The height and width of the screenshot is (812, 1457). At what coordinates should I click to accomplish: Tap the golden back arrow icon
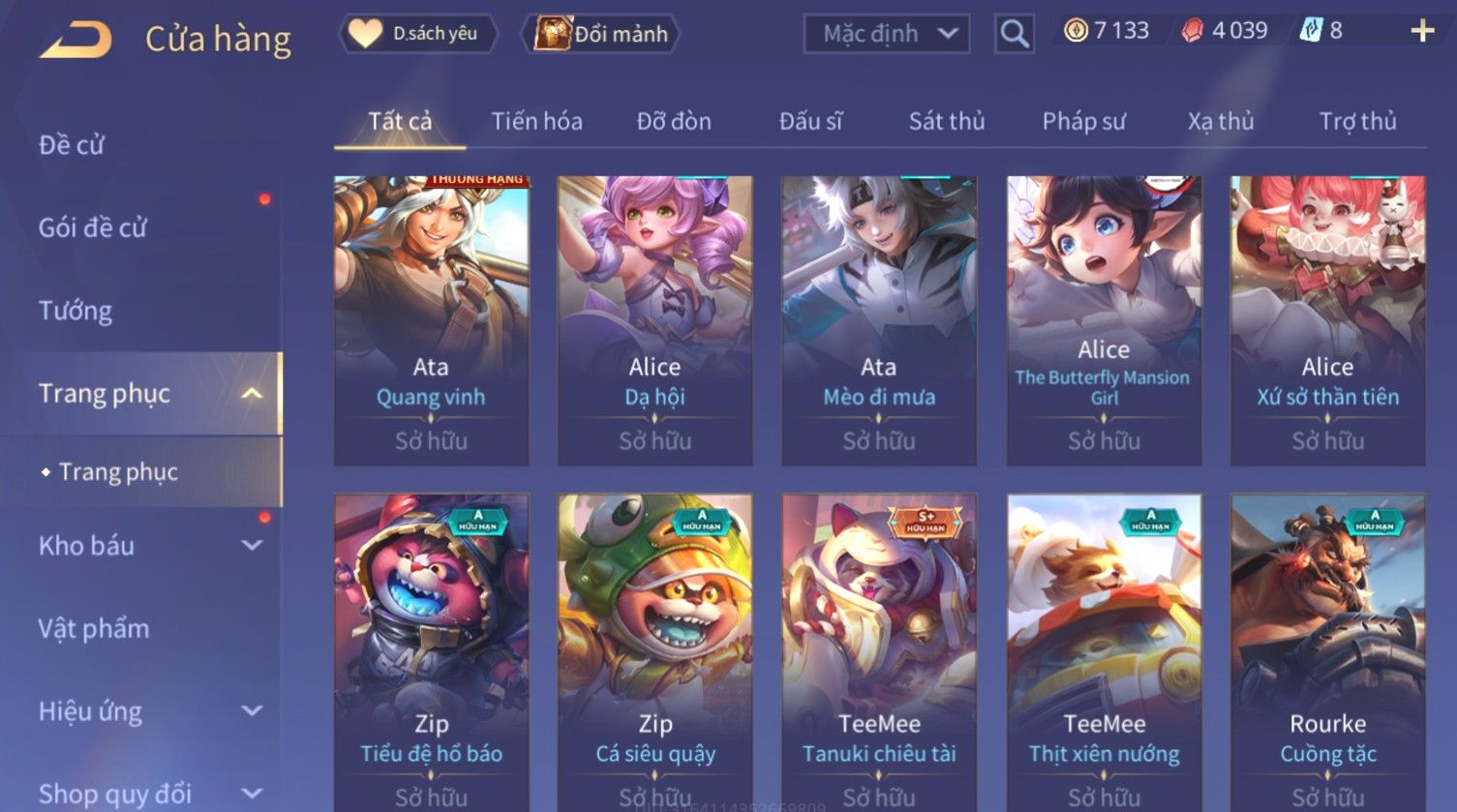tap(76, 41)
